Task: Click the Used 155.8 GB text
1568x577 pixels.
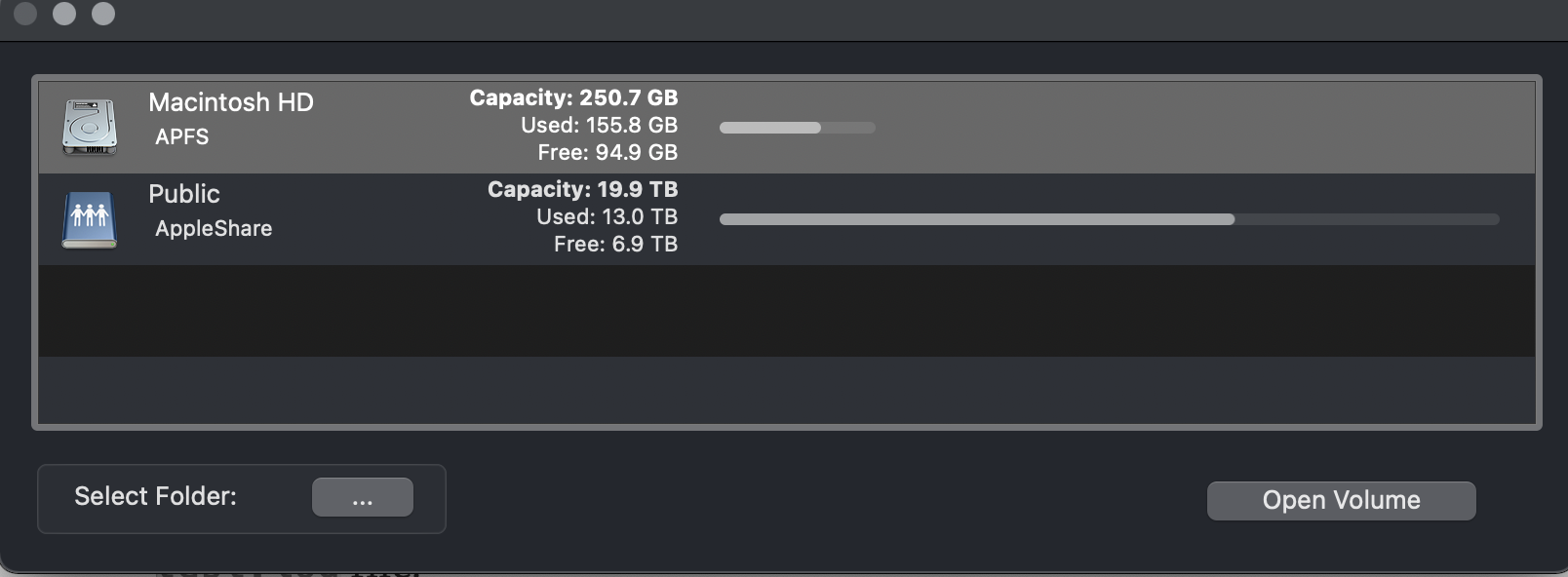Action: pos(599,126)
